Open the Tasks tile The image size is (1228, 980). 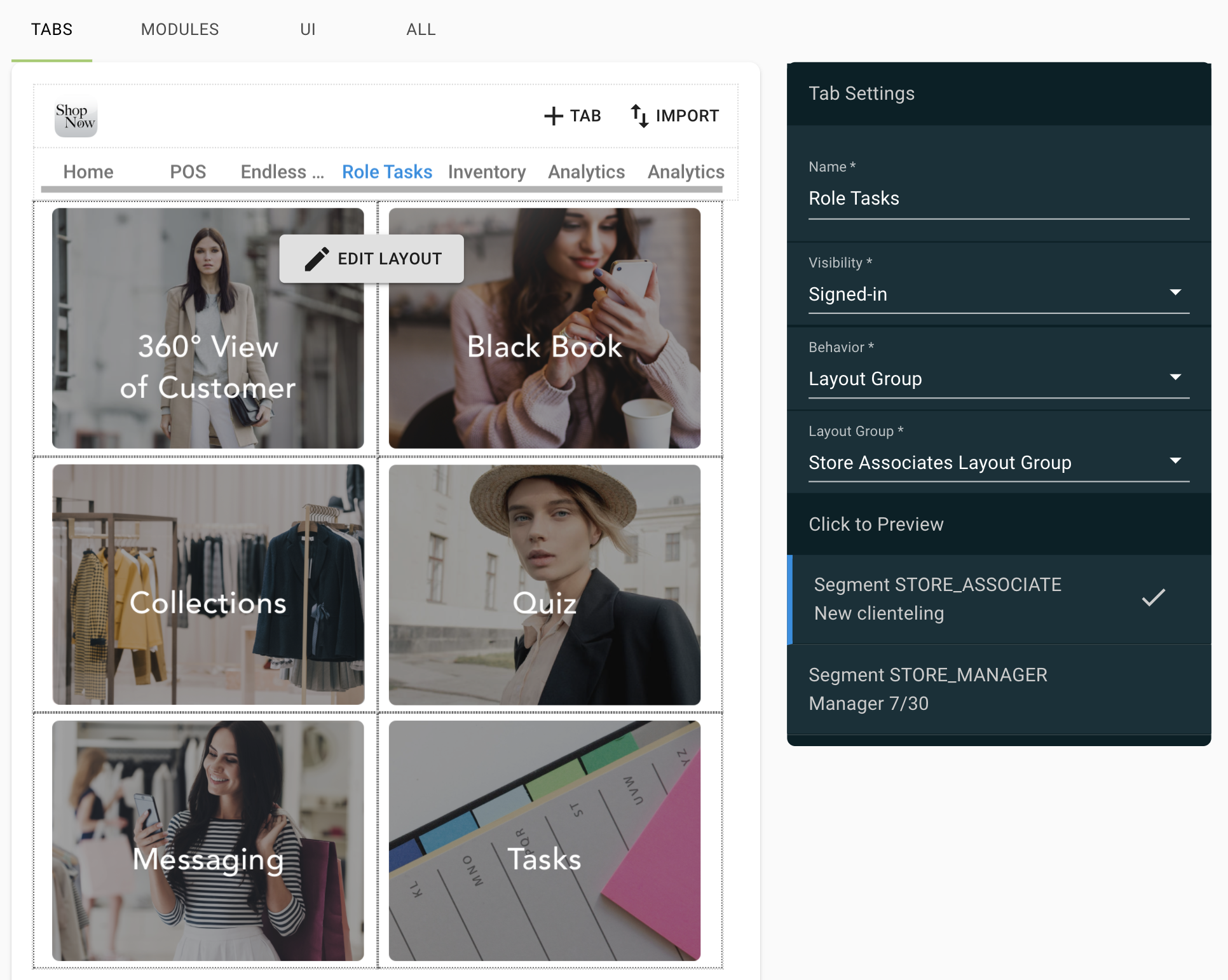(x=545, y=841)
